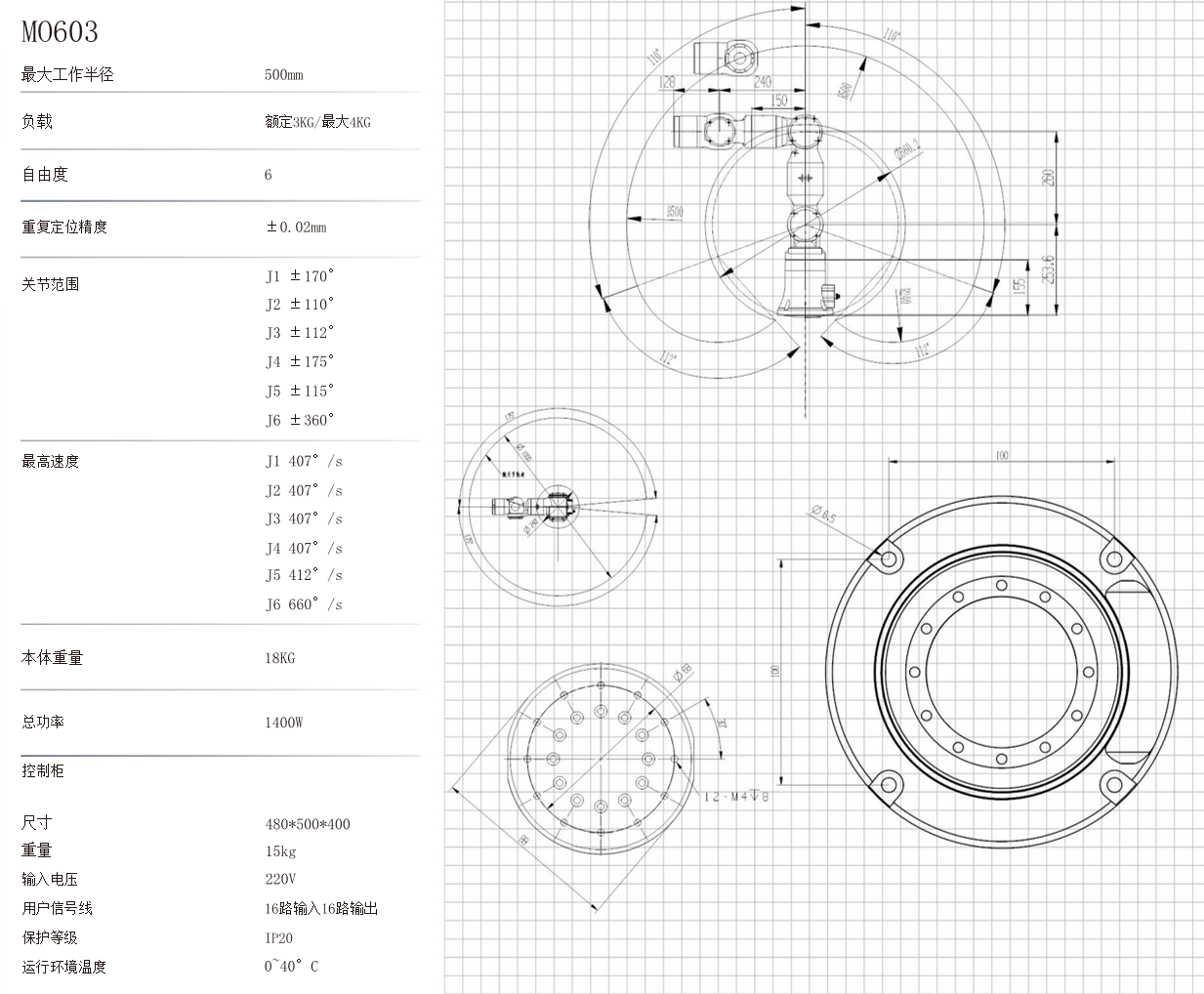Click the 220V input voltage value
1204x994 pixels.
280,879
